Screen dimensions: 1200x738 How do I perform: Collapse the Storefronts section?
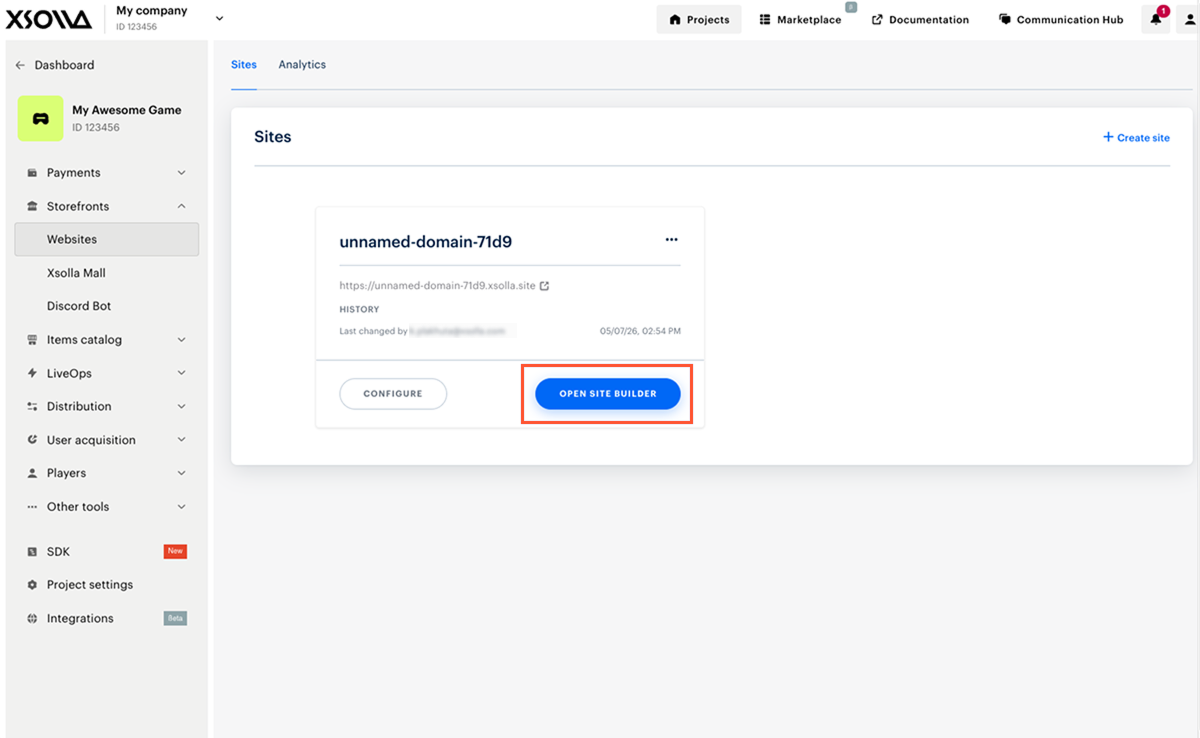pyautogui.click(x=106, y=206)
